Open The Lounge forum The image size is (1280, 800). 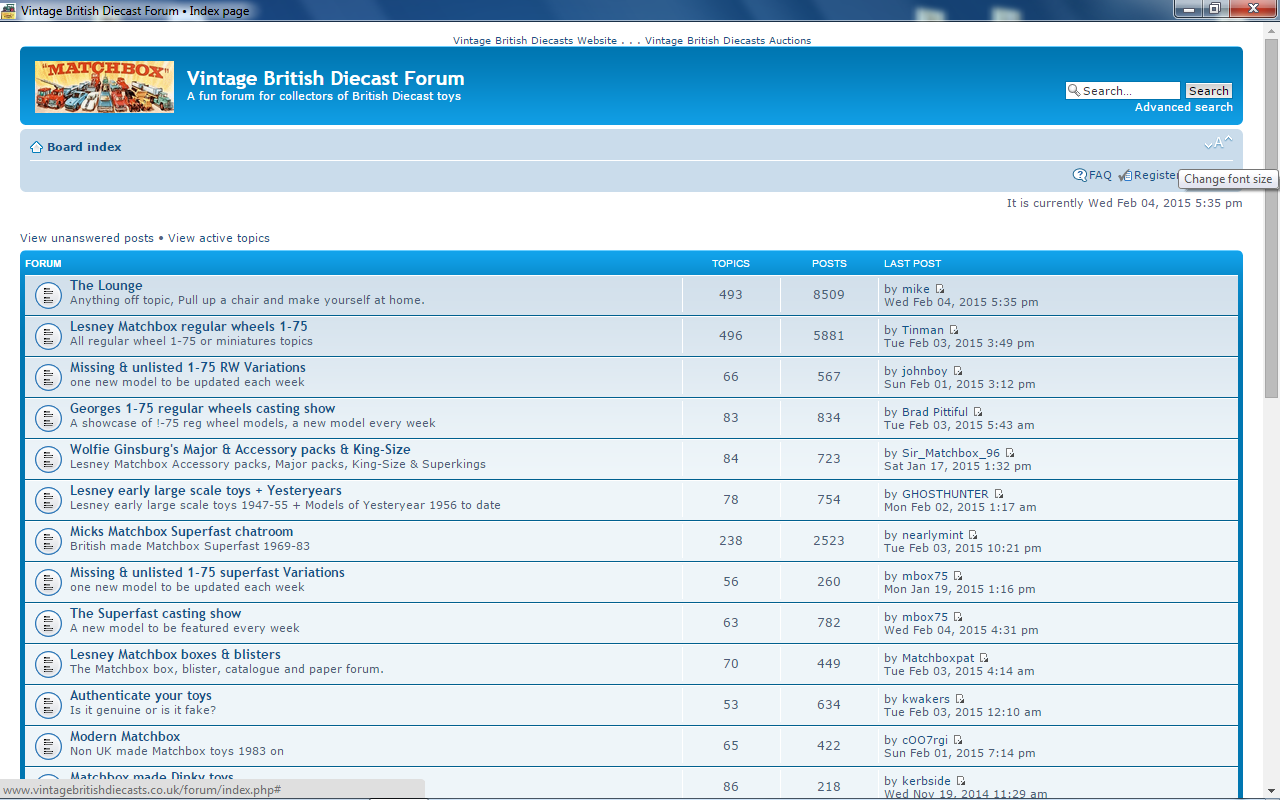pyautogui.click(x=106, y=286)
